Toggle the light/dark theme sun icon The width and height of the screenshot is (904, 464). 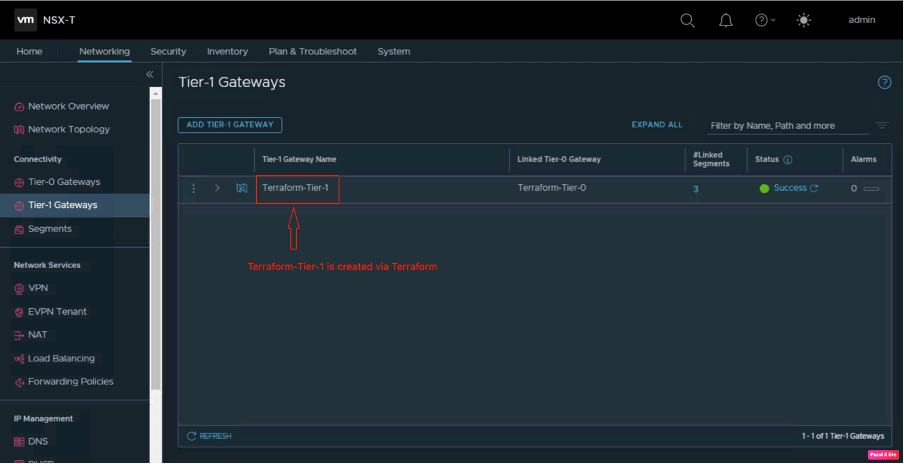(x=803, y=20)
